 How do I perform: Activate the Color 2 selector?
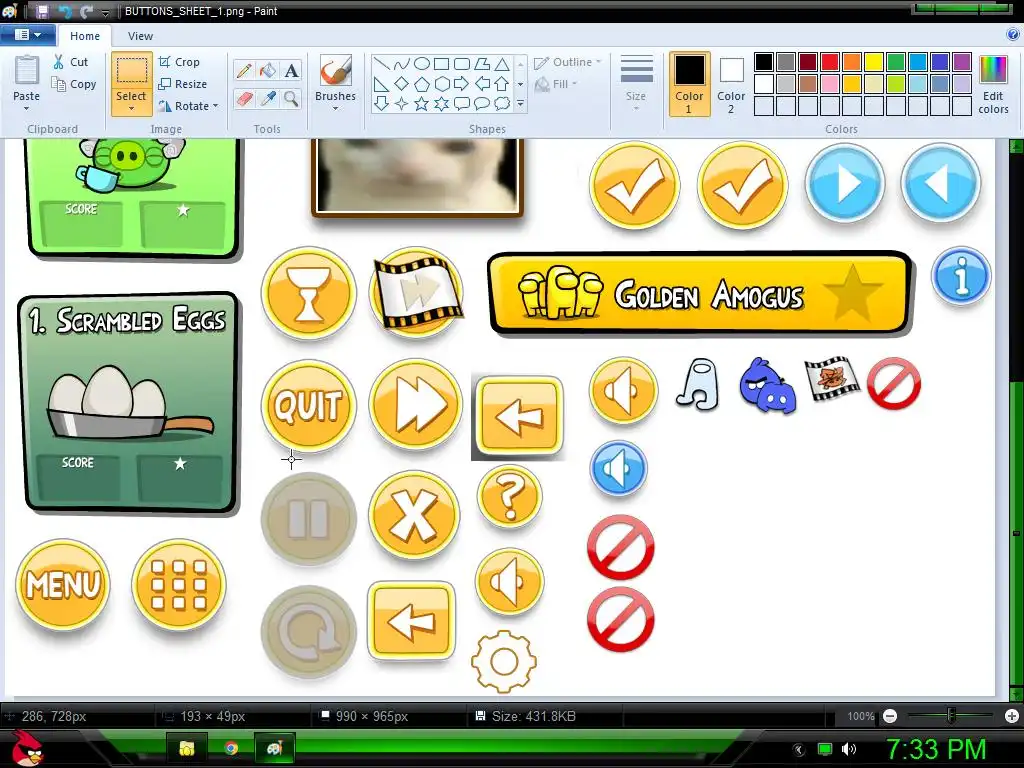731,84
